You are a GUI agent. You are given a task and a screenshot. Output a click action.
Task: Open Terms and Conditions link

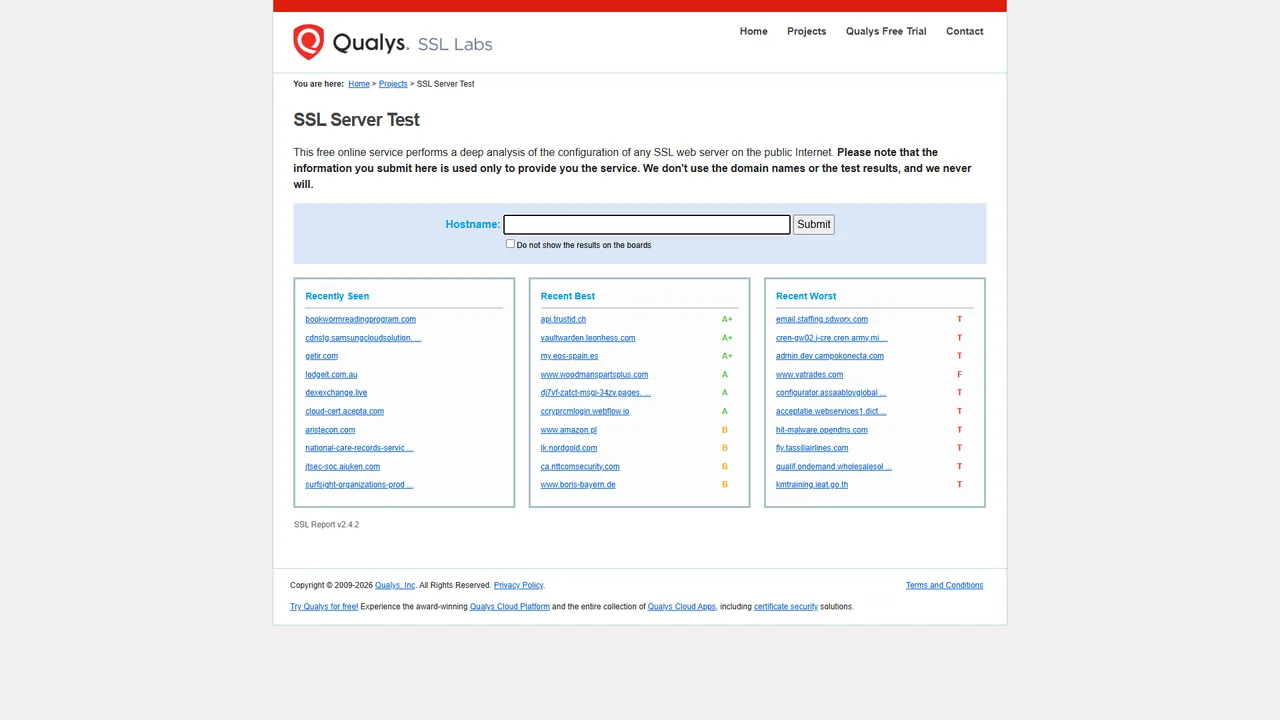point(944,585)
